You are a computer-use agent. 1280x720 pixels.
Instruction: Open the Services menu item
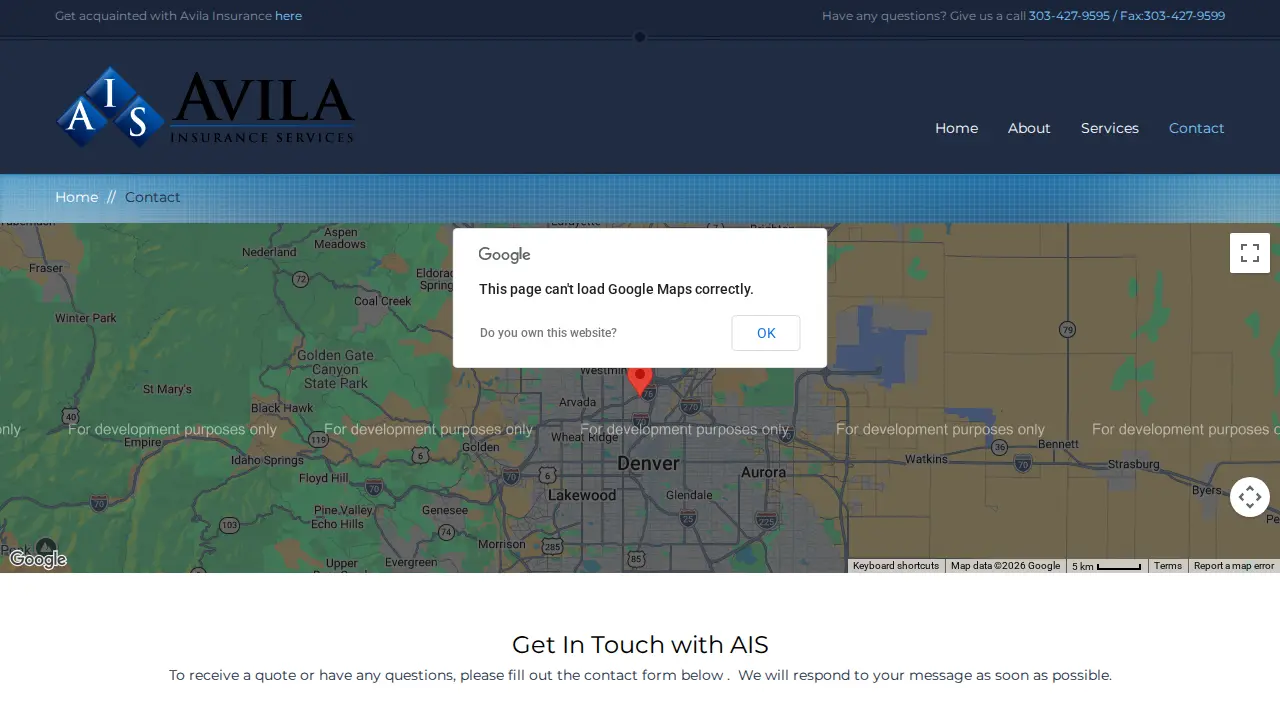(1110, 128)
